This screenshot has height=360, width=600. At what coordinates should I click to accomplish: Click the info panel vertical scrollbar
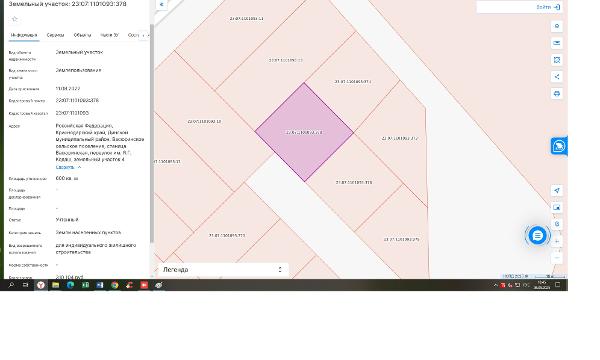152,134
